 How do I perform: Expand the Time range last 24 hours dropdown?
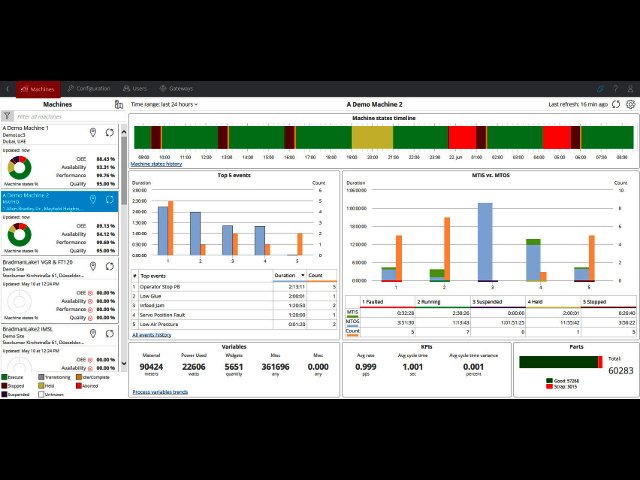pos(164,104)
